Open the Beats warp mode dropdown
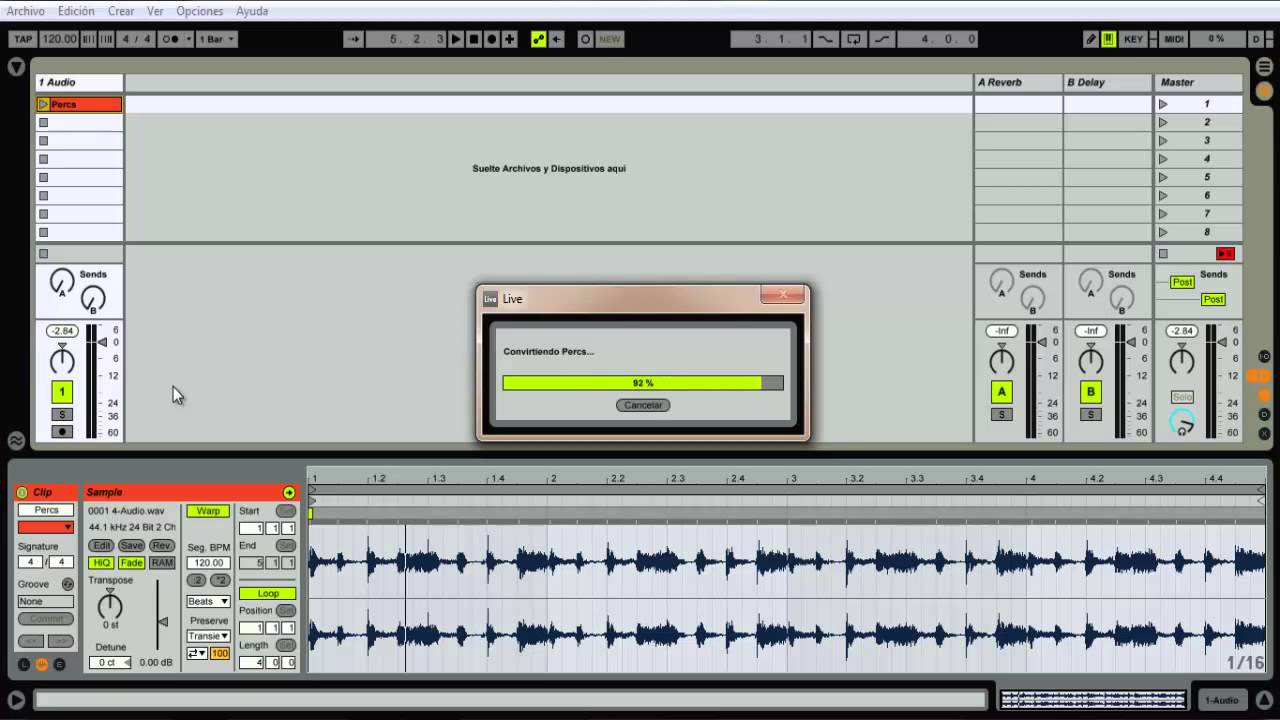1280x720 pixels. point(208,601)
